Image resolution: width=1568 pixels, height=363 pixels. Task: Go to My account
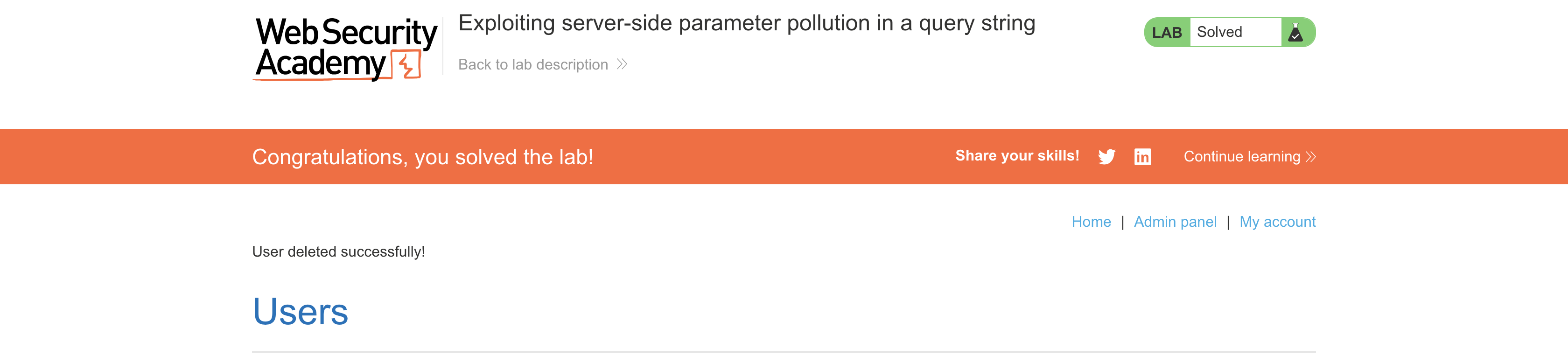coord(1277,222)
